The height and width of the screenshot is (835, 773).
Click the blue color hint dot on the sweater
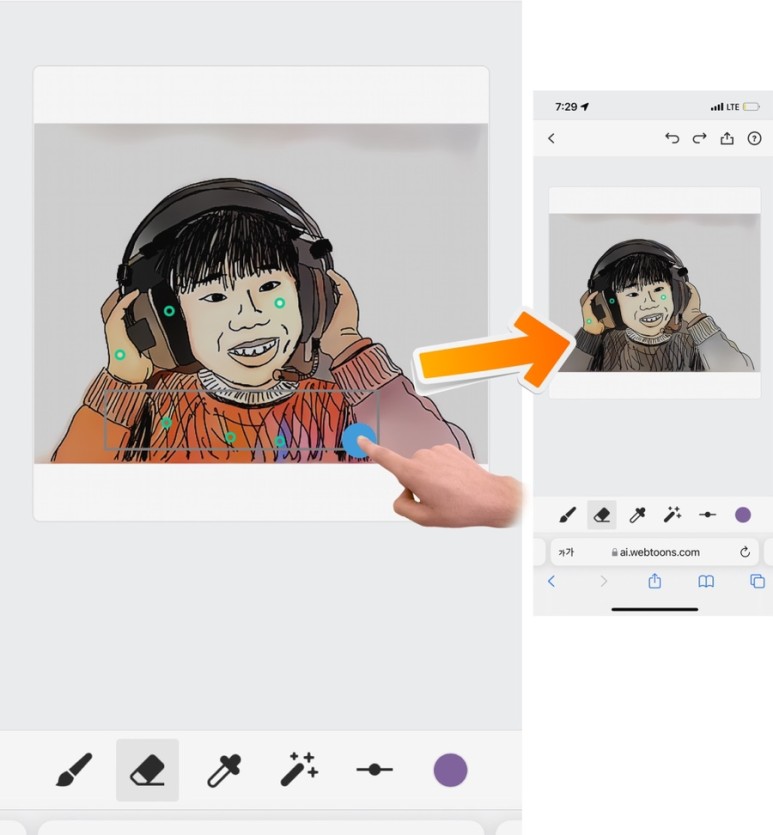(x=359, y=440)
